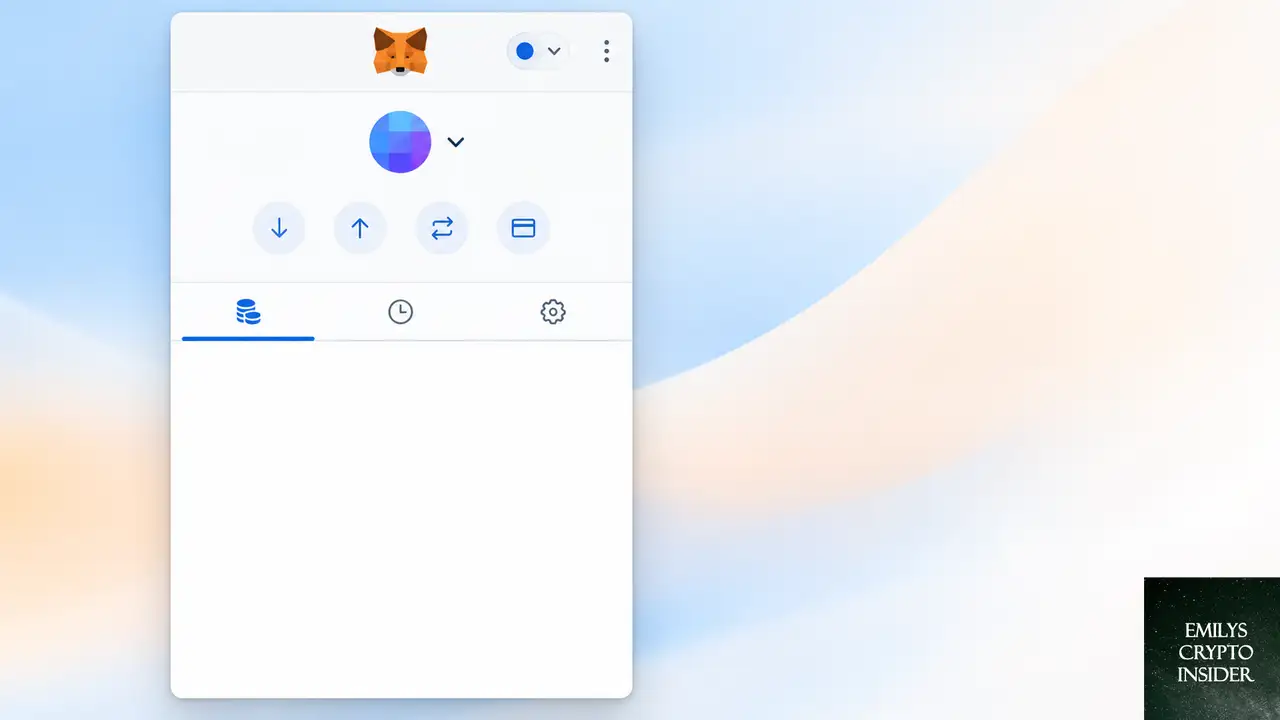Click the buy card button
Image resolution: width=1280 pixels, height=720 pixels.
523,228
